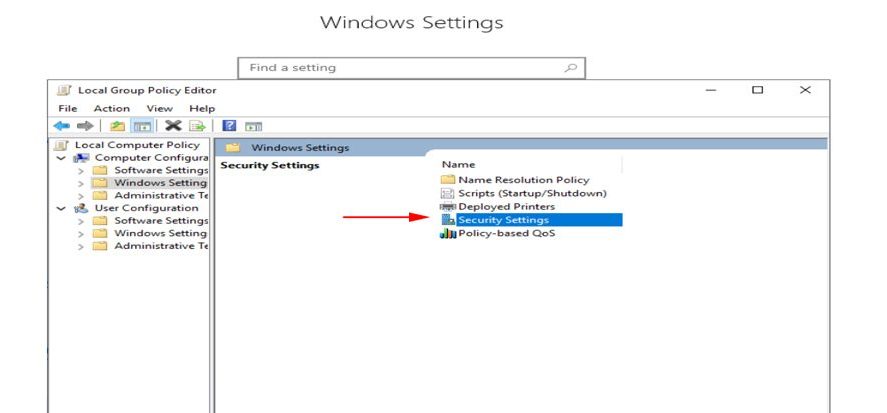Toggle the Show/Hide Console Tree icon
Screen dimensions: 887x413
[x=141, y=126]
